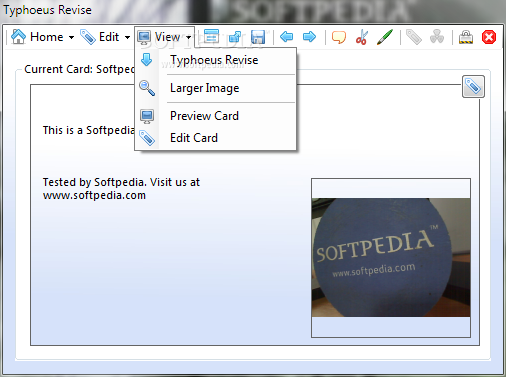Click the Edit menu label
This screenshot has width=506, height=377.
109,37
